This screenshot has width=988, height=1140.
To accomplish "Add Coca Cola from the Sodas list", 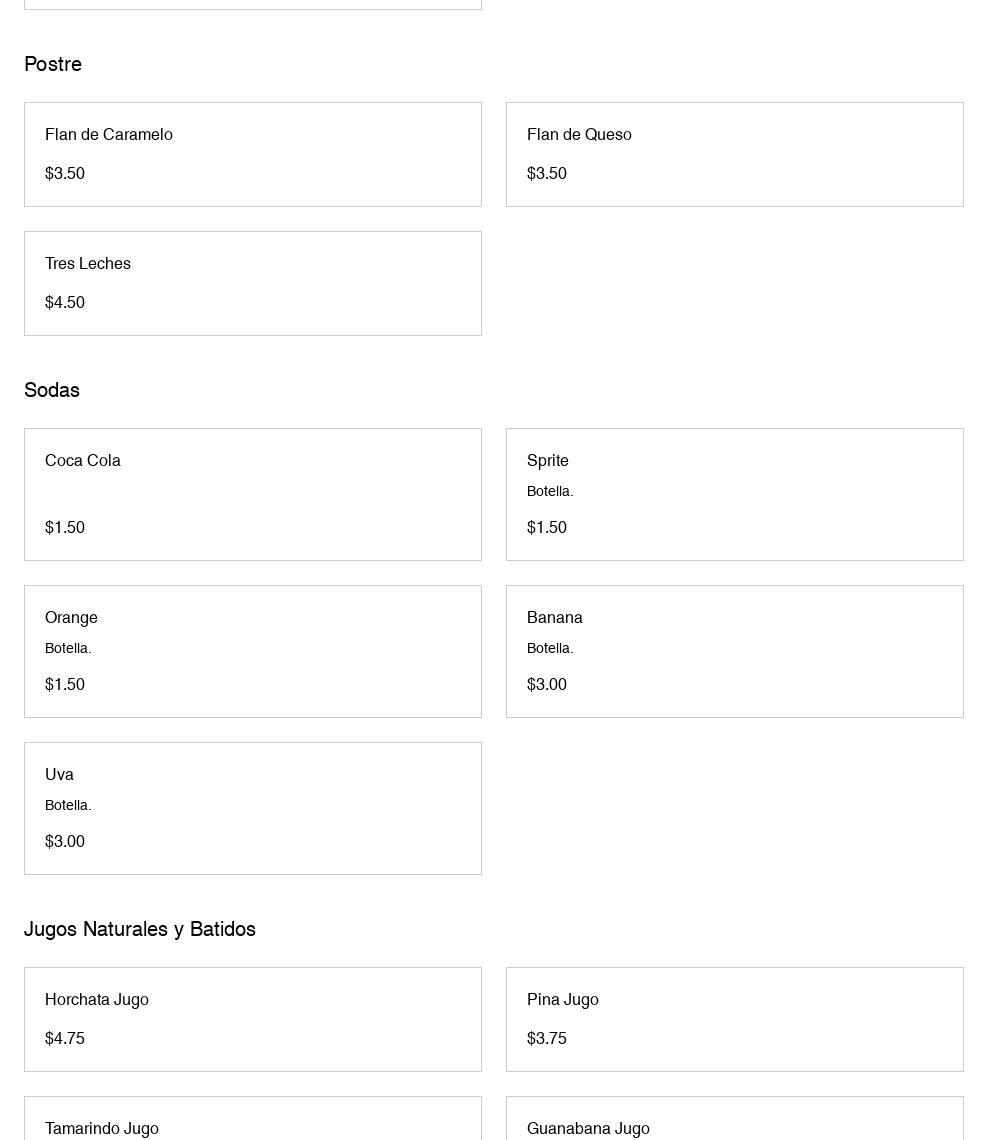I will point(252,494).
